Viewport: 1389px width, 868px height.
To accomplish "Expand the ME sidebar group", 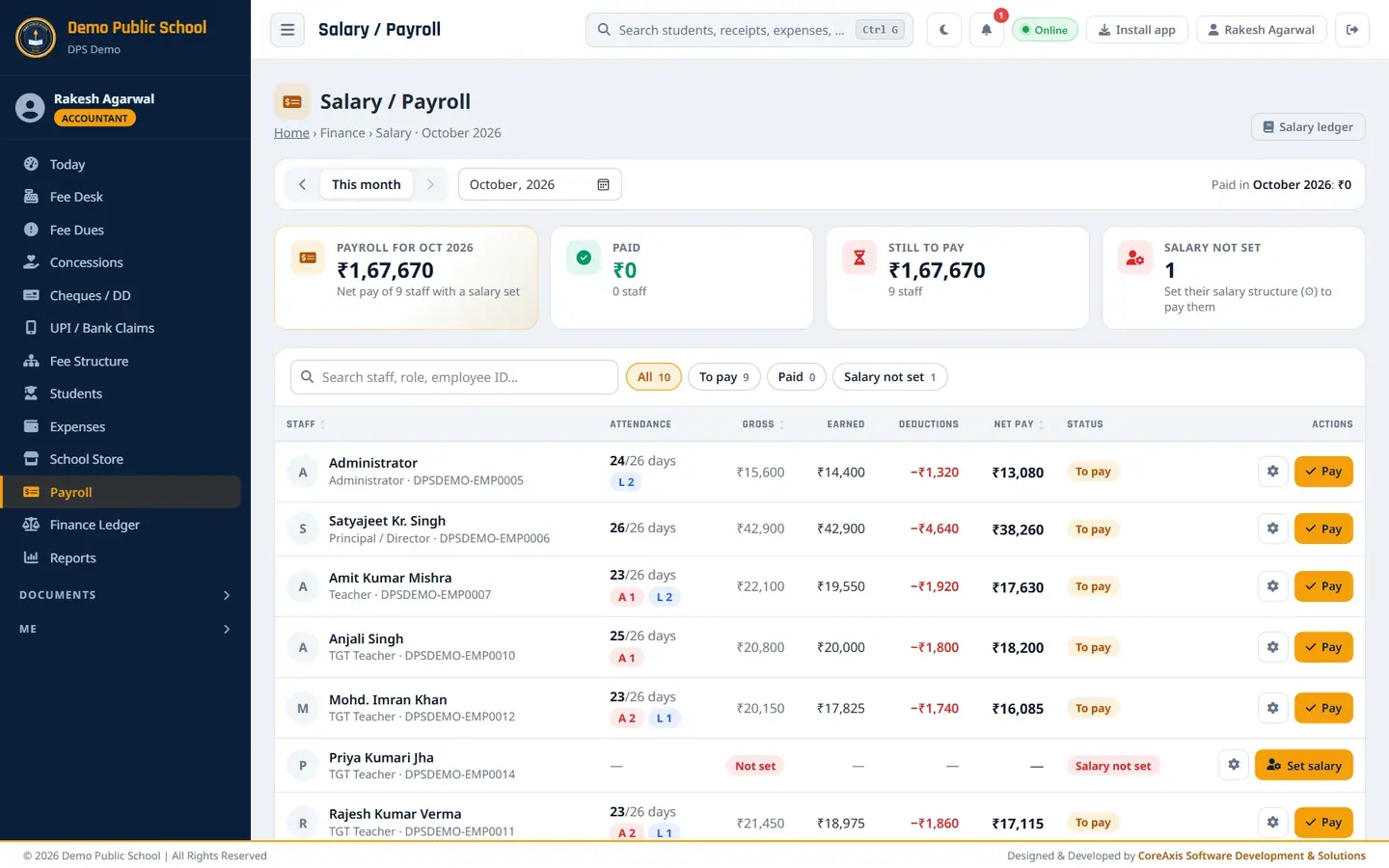I will 125,629.
